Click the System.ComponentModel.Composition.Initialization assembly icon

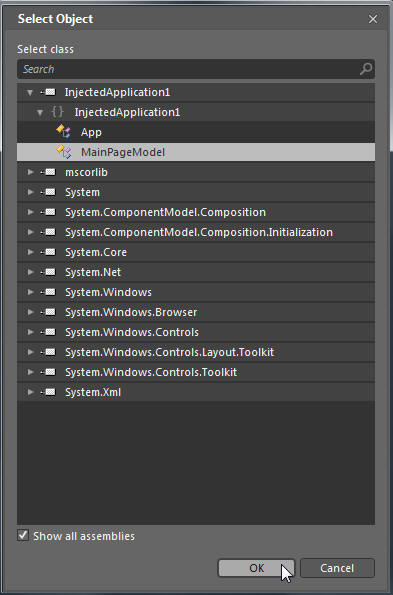tap(48, 232)
